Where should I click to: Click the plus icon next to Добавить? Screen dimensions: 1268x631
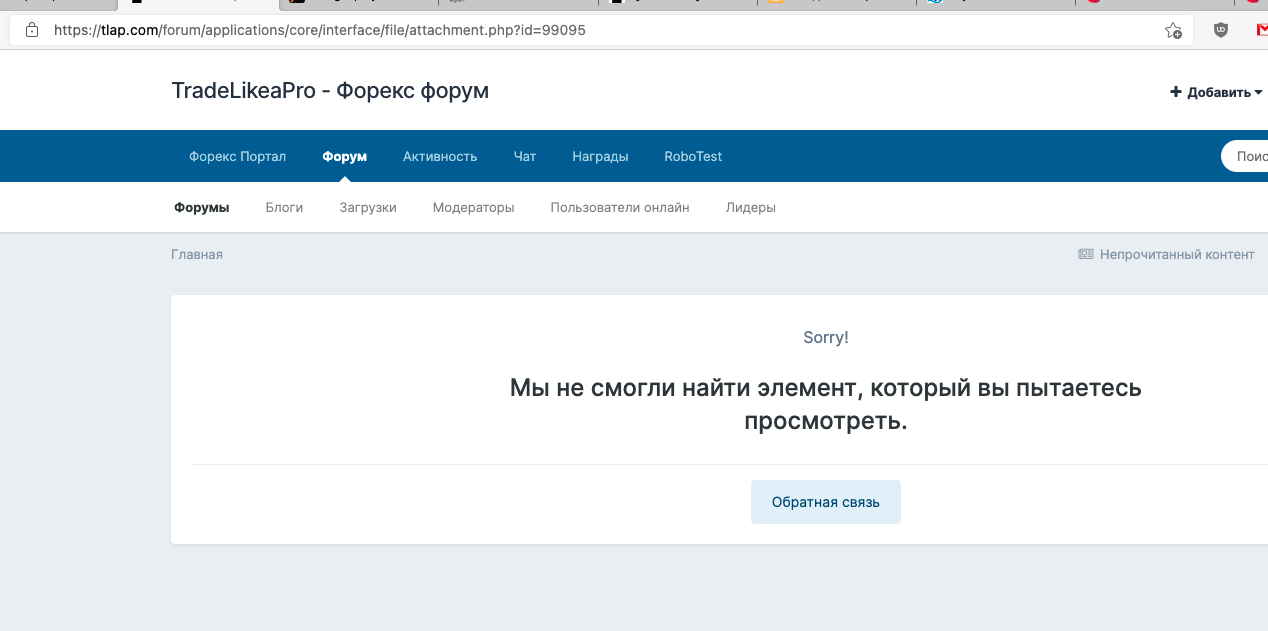[1176, 92]
